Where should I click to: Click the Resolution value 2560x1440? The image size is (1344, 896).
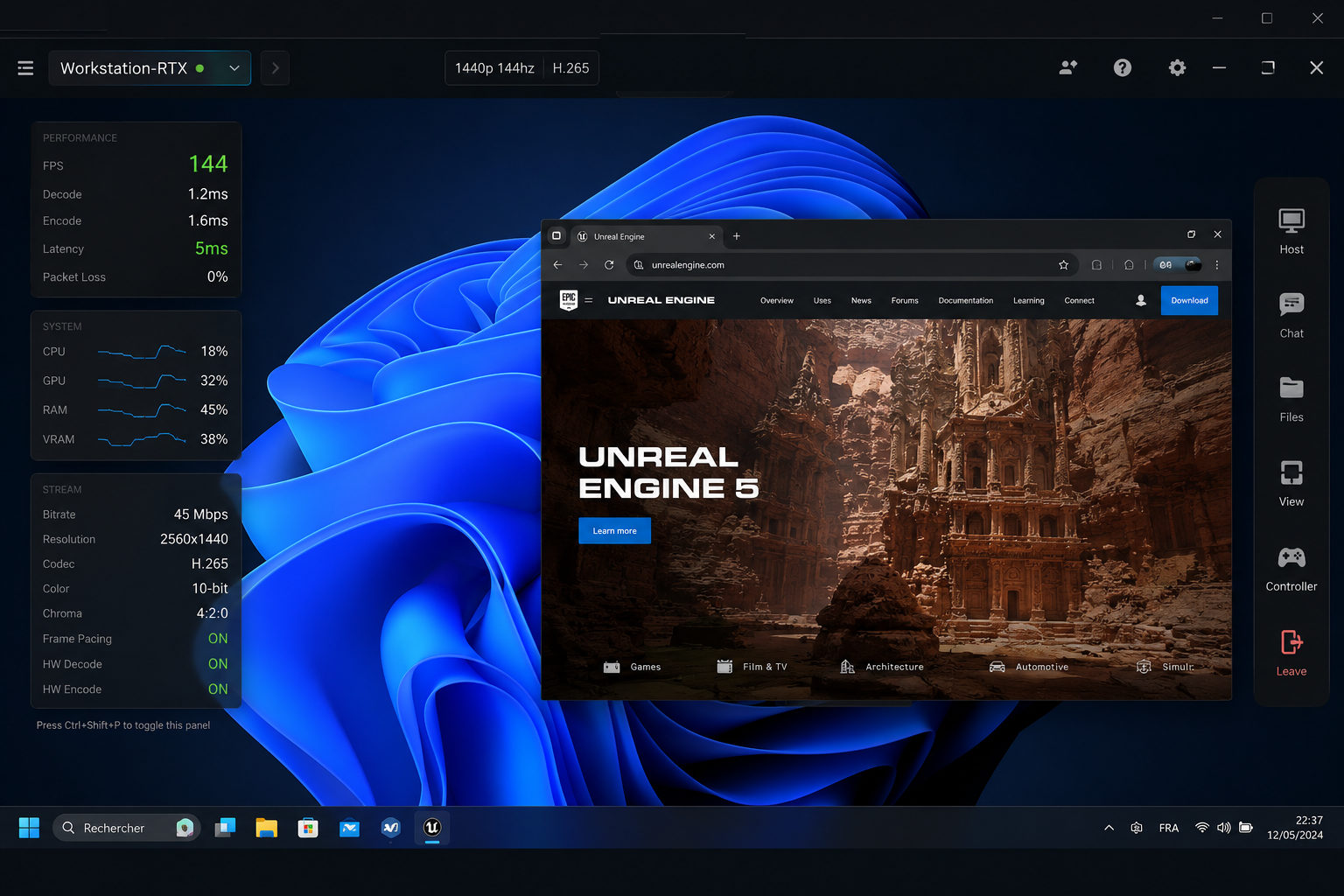(194, 539)
